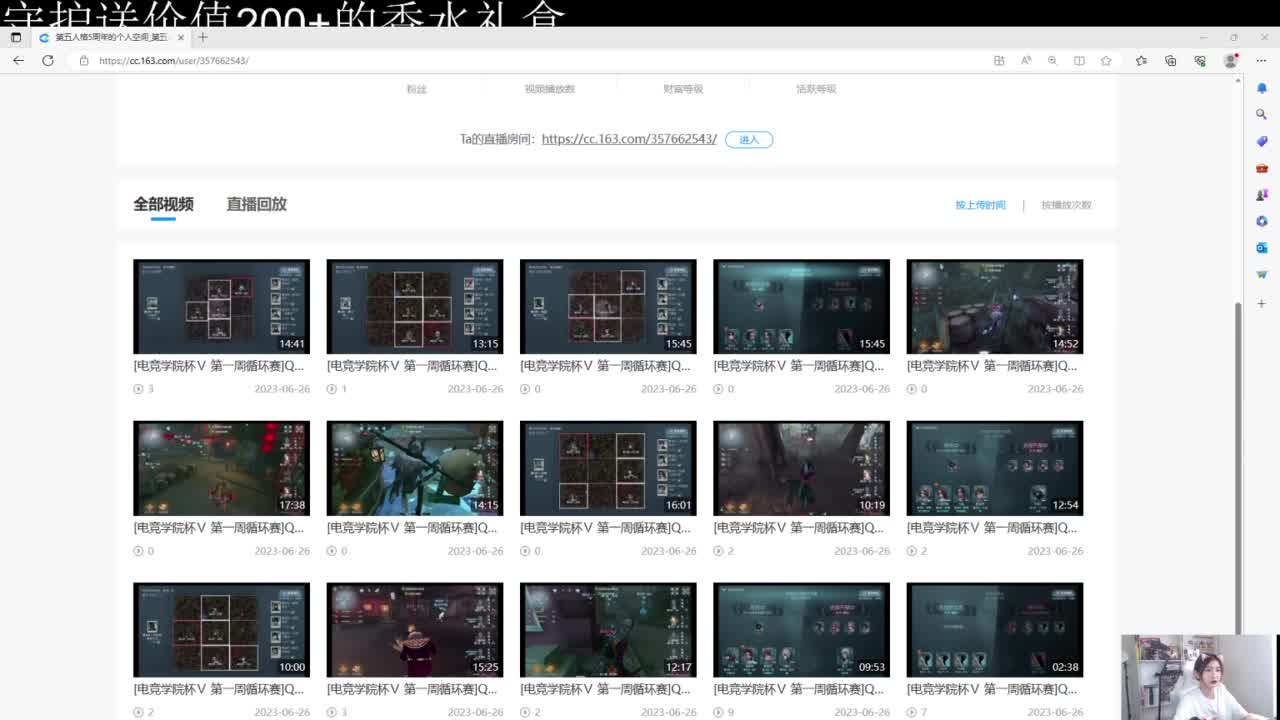Play the 14:41 video thumbnail
The image size is (1280, 720).
(x=221, y=306)
